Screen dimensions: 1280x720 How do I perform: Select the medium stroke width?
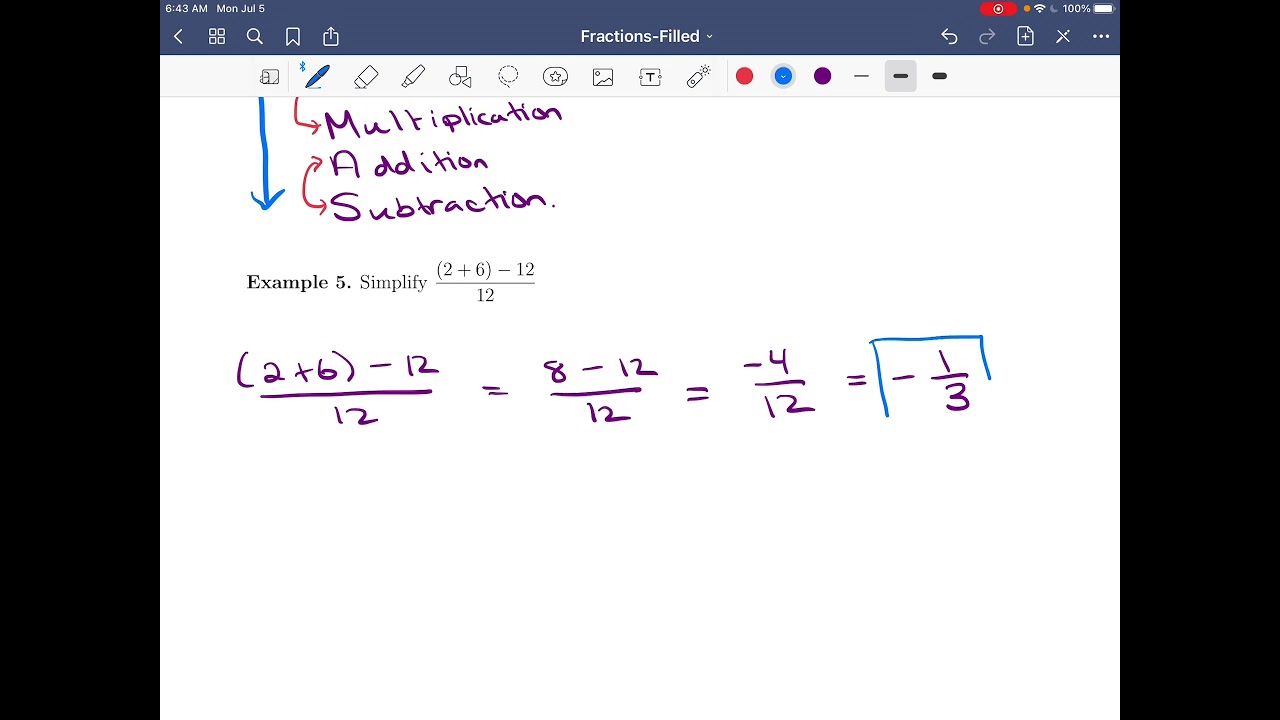coord(900,76)
